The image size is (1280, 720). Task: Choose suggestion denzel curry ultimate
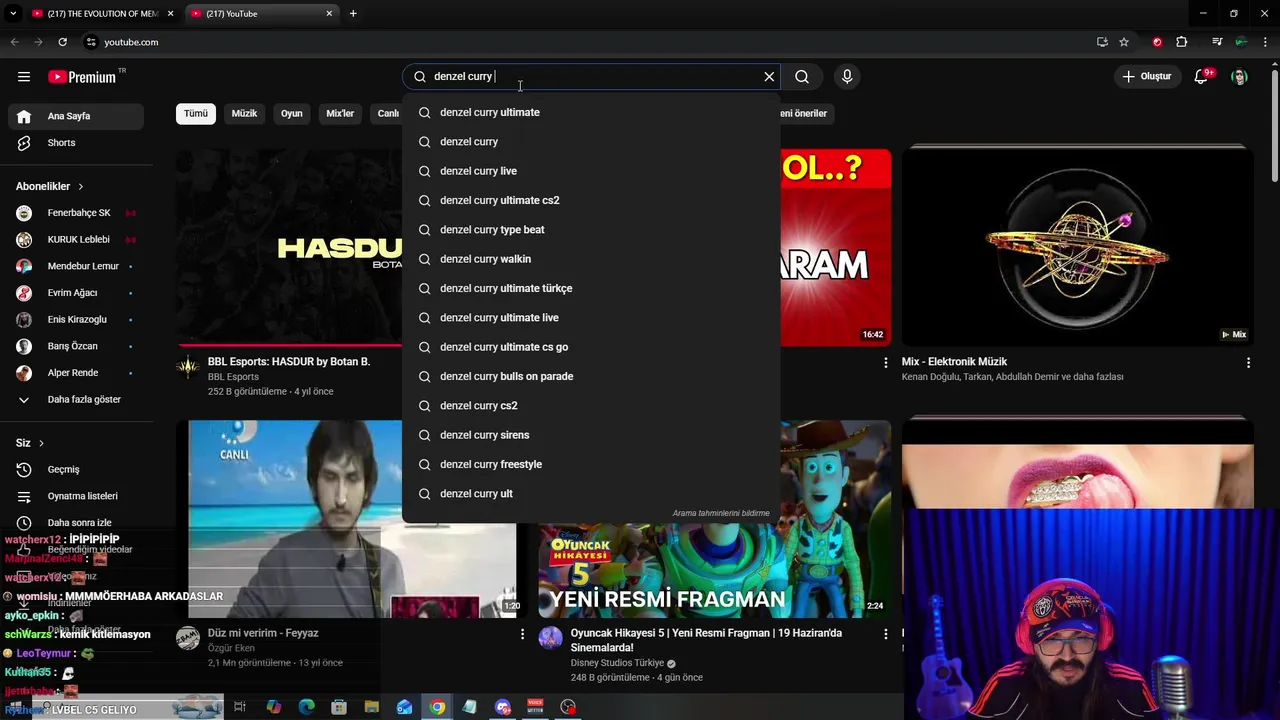(x=591, y=112)
